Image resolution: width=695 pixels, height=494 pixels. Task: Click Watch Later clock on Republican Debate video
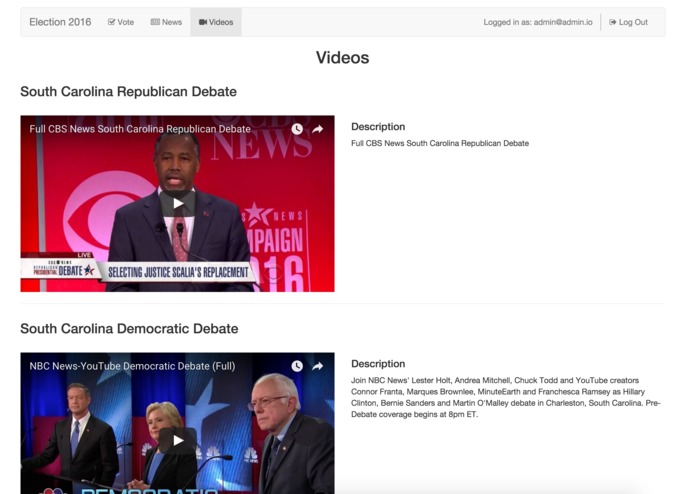click(297, 129)
